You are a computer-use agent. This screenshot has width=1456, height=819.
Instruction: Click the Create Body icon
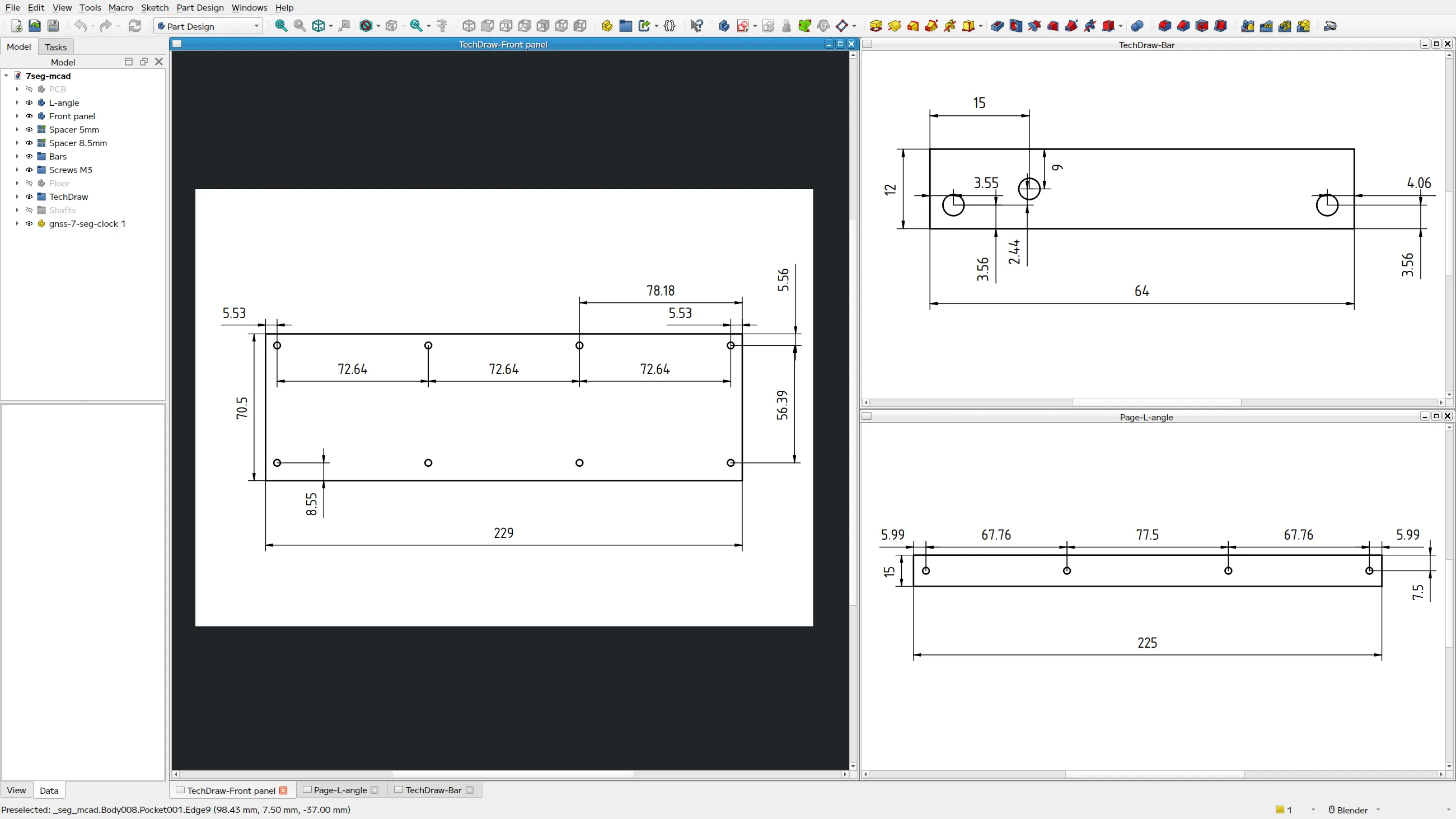click(724, 26)
